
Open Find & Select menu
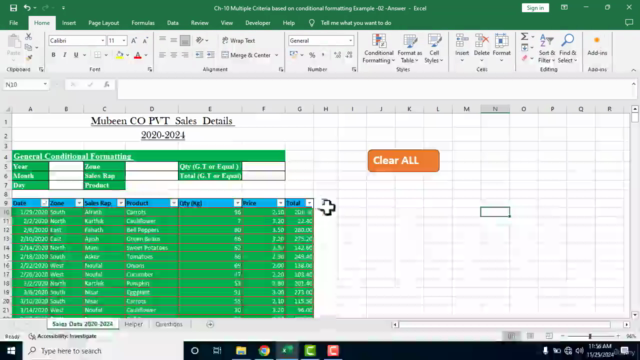pos(568,49)
